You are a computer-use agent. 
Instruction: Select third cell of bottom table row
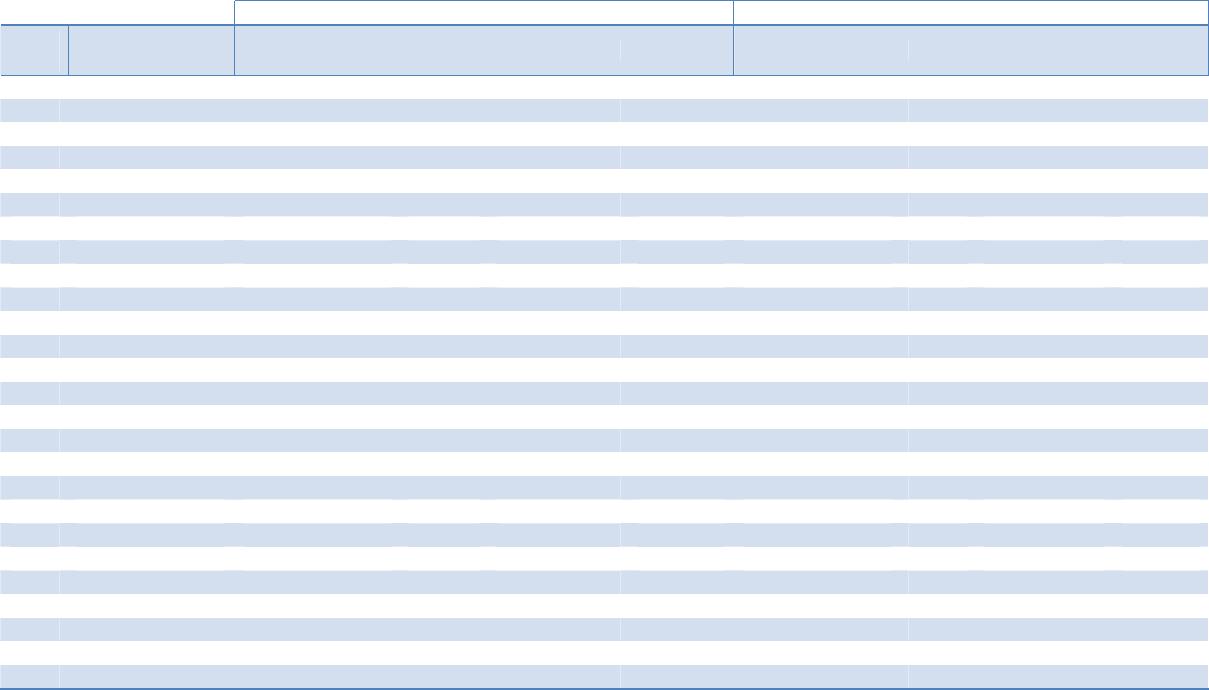click(764, 677)
